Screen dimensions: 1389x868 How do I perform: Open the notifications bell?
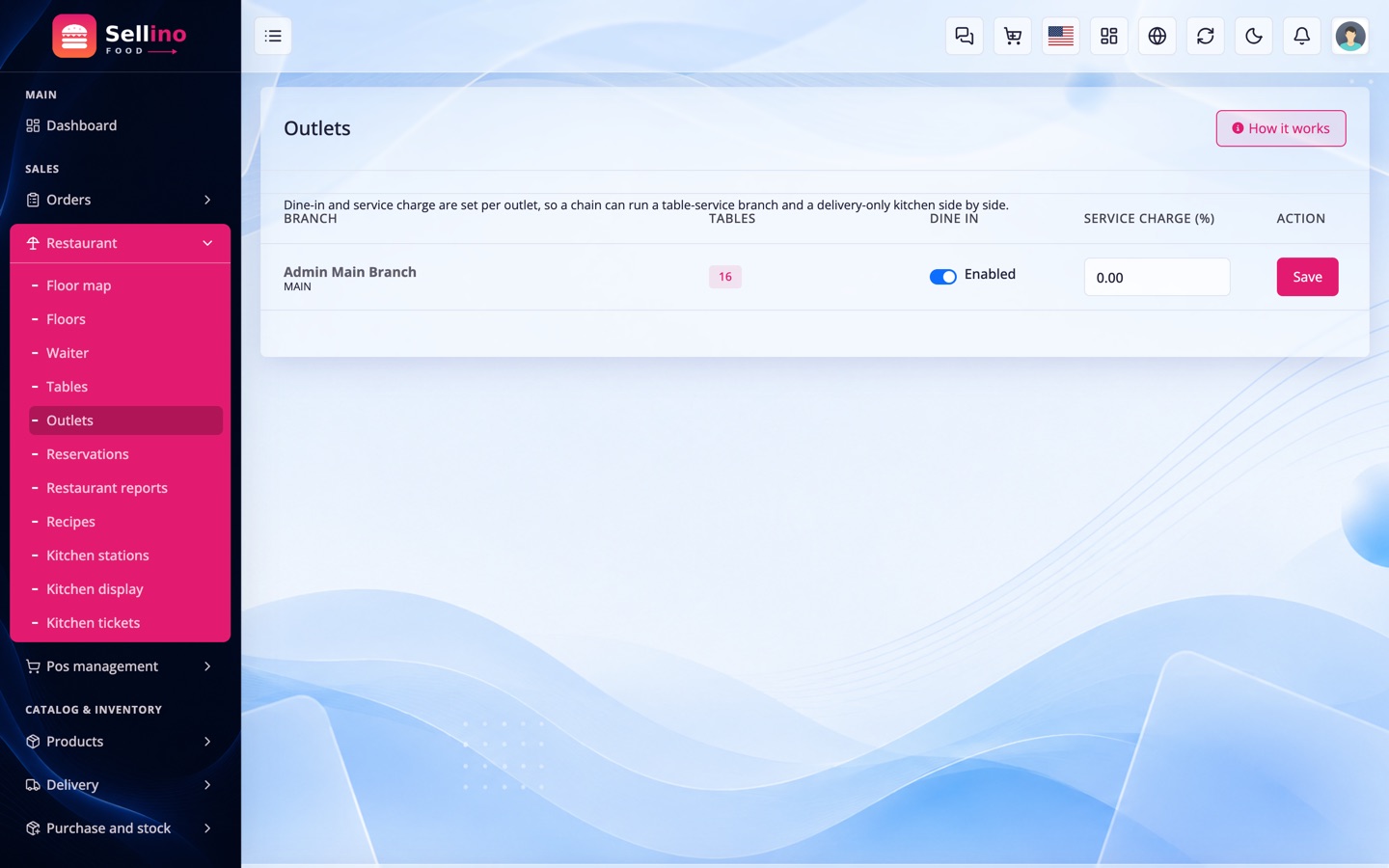click(x=1301, y=36)
